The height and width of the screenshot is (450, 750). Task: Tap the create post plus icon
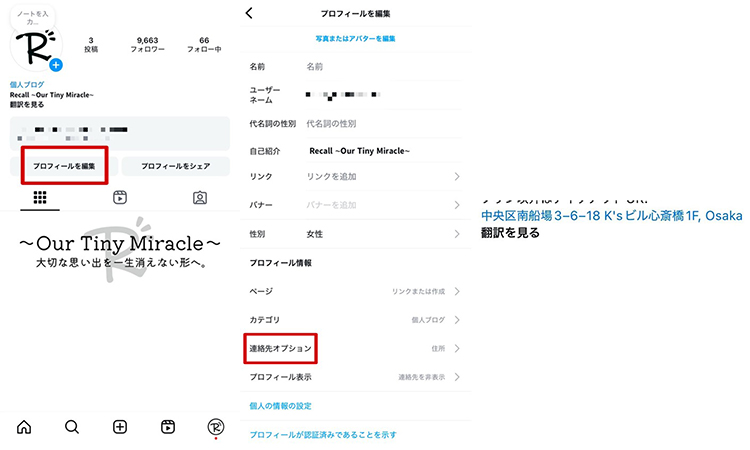pos(120,427)
